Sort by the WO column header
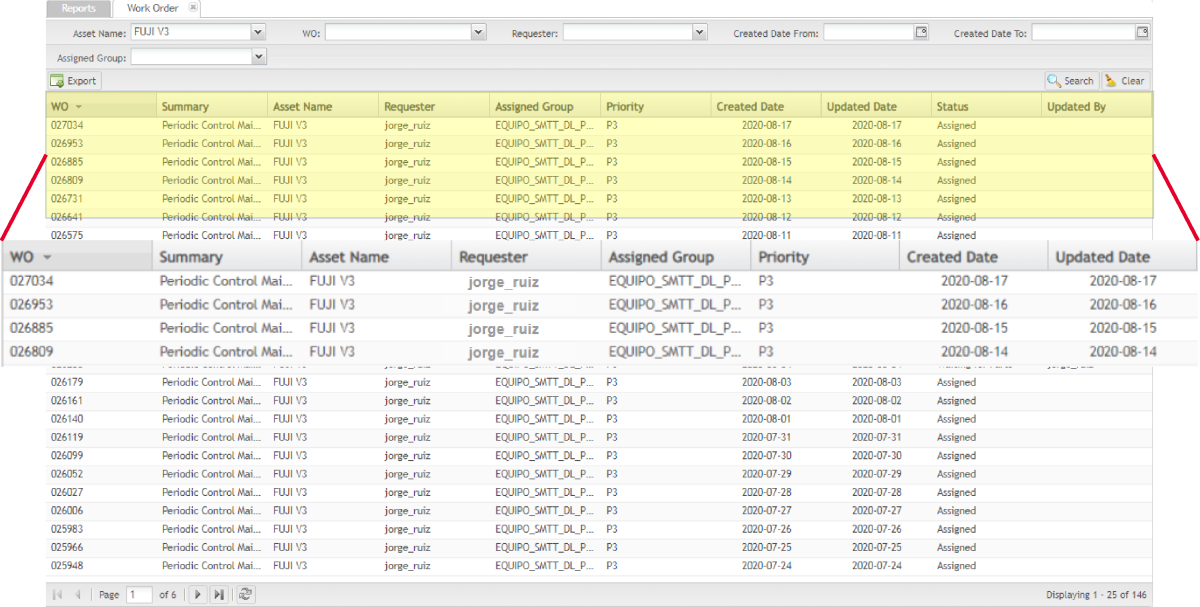This screenshot has height=607, width=1200. pos(101,106)
